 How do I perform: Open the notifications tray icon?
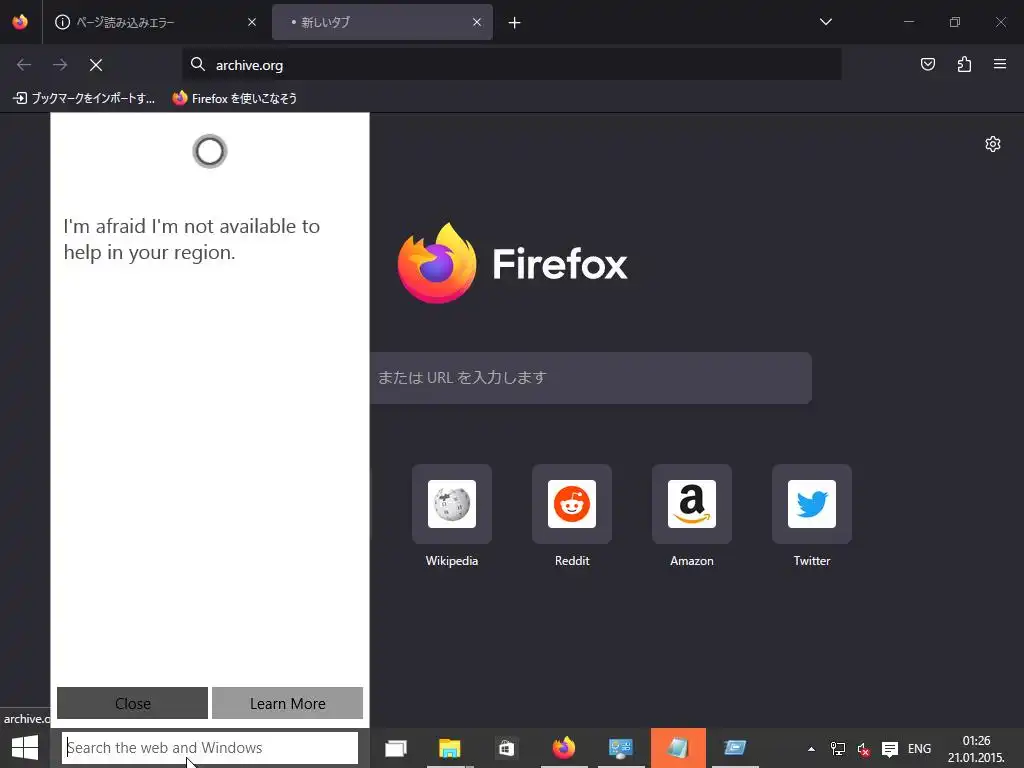coord(889,749)
